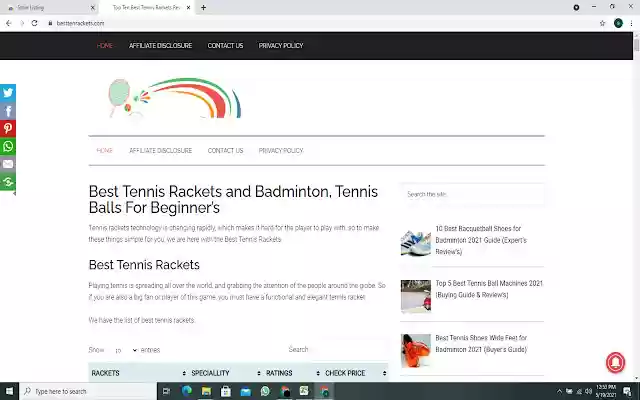Open Top 5 Best Tennis Ball Machines link
640x400 pixels.
(x=489, y=289)
